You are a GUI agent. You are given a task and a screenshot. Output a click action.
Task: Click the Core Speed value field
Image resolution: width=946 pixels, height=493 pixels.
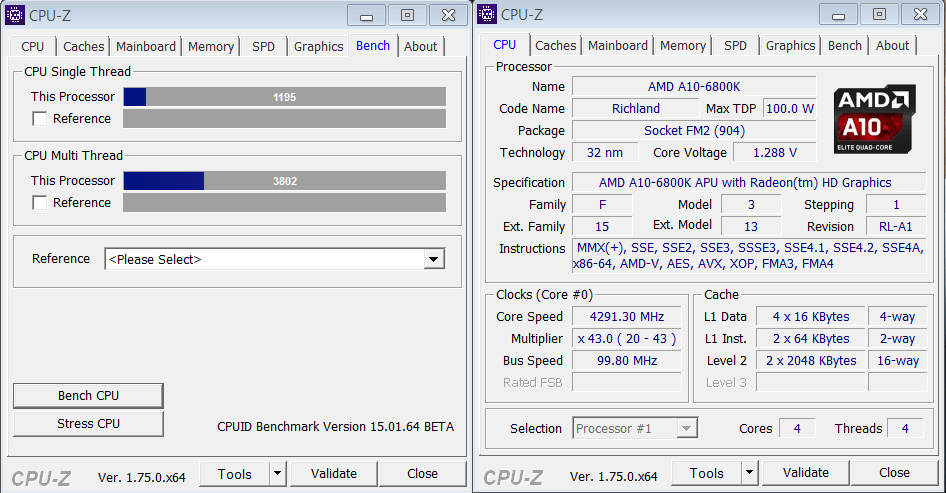coord(626,317)
